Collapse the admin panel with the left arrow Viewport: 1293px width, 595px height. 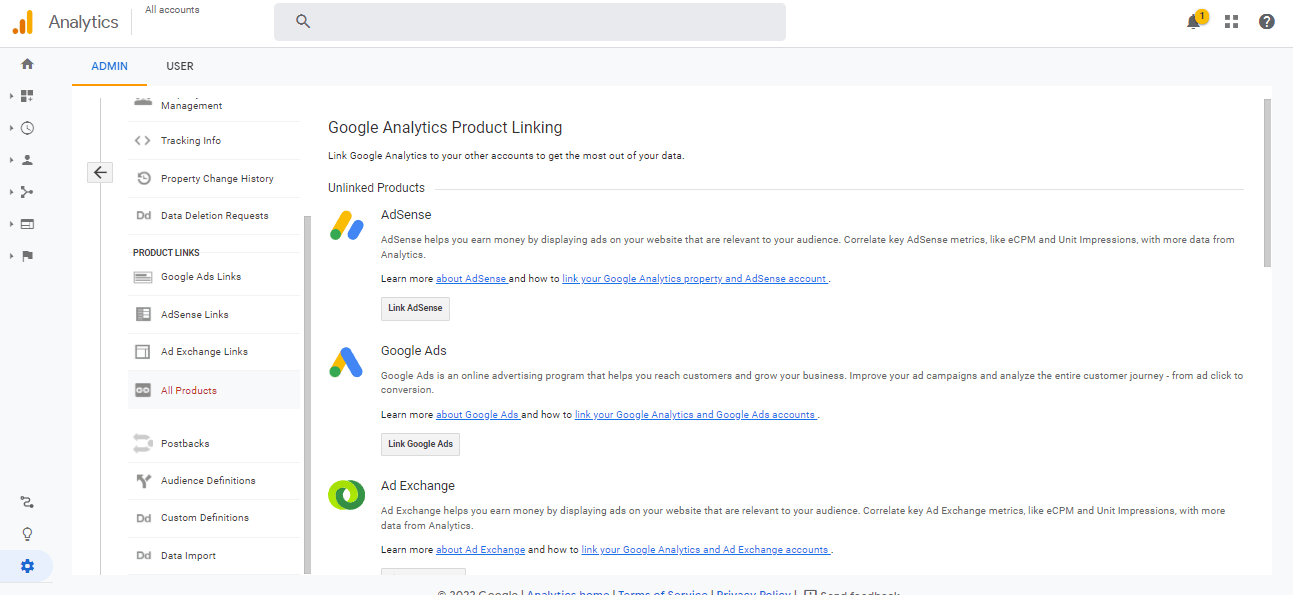(x=100, y=172)
